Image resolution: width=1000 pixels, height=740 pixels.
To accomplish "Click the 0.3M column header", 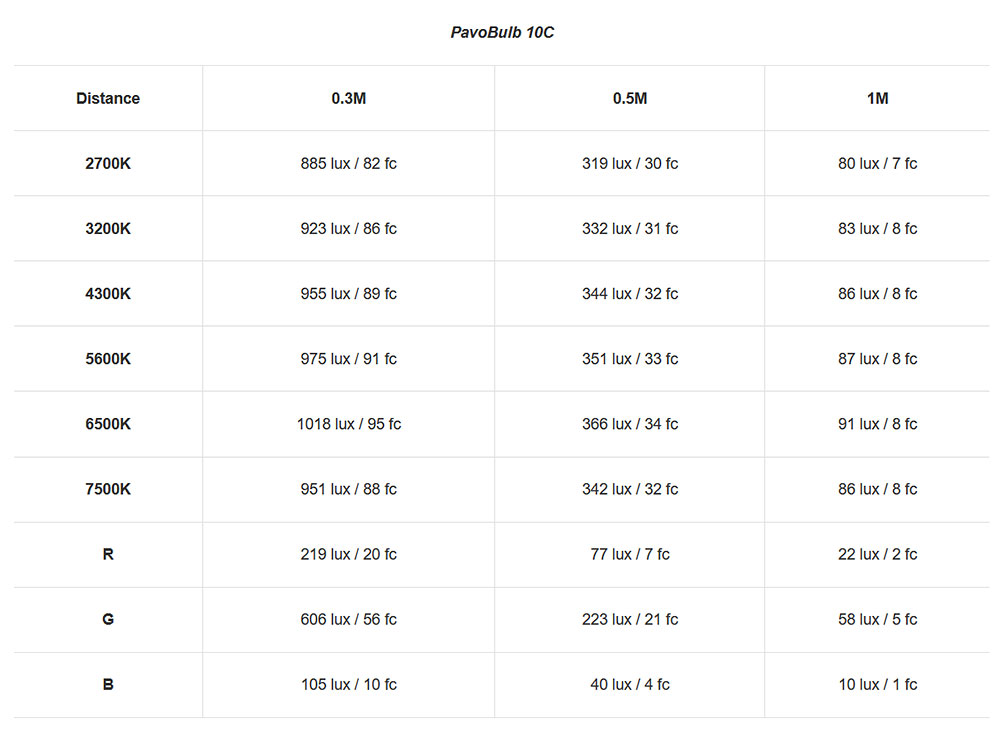I will coord(348,98).
